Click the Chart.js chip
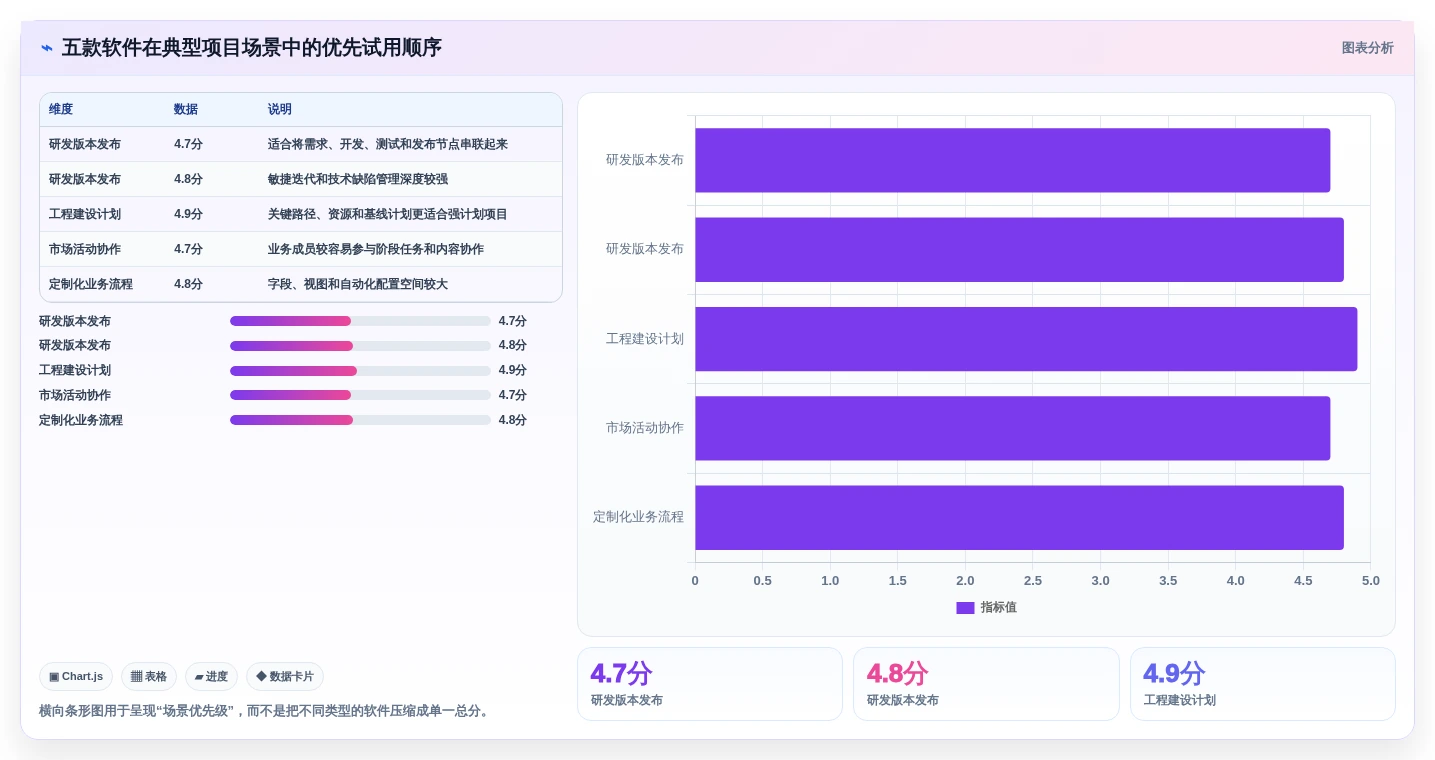 tap(76, 677)
